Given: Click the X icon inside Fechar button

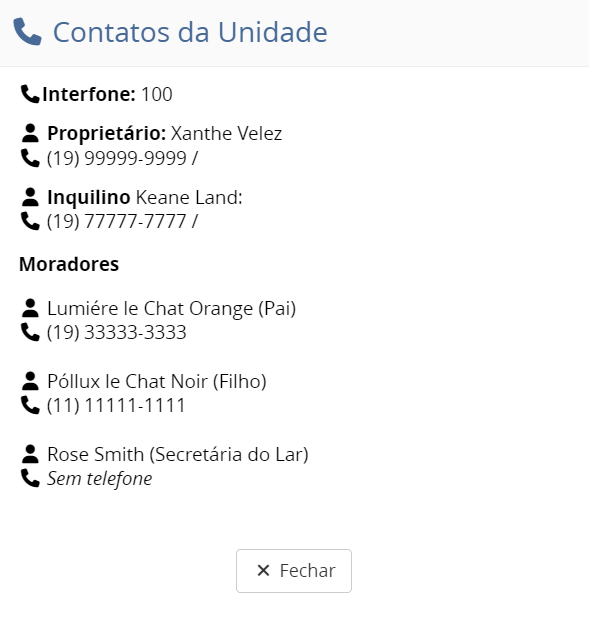Looking at the screenshot, I should pos(263,570).
